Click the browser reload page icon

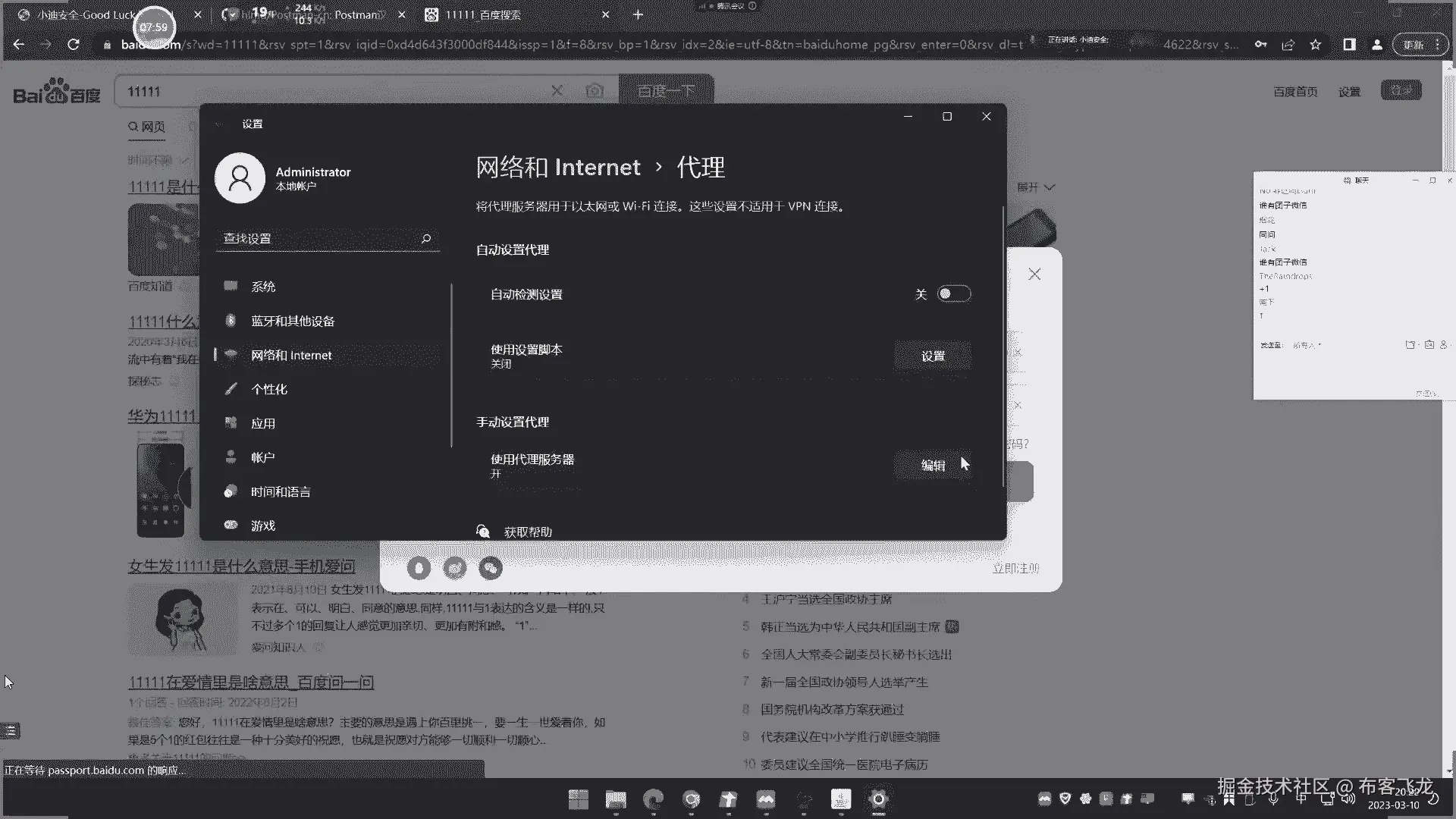pos(74,45)
